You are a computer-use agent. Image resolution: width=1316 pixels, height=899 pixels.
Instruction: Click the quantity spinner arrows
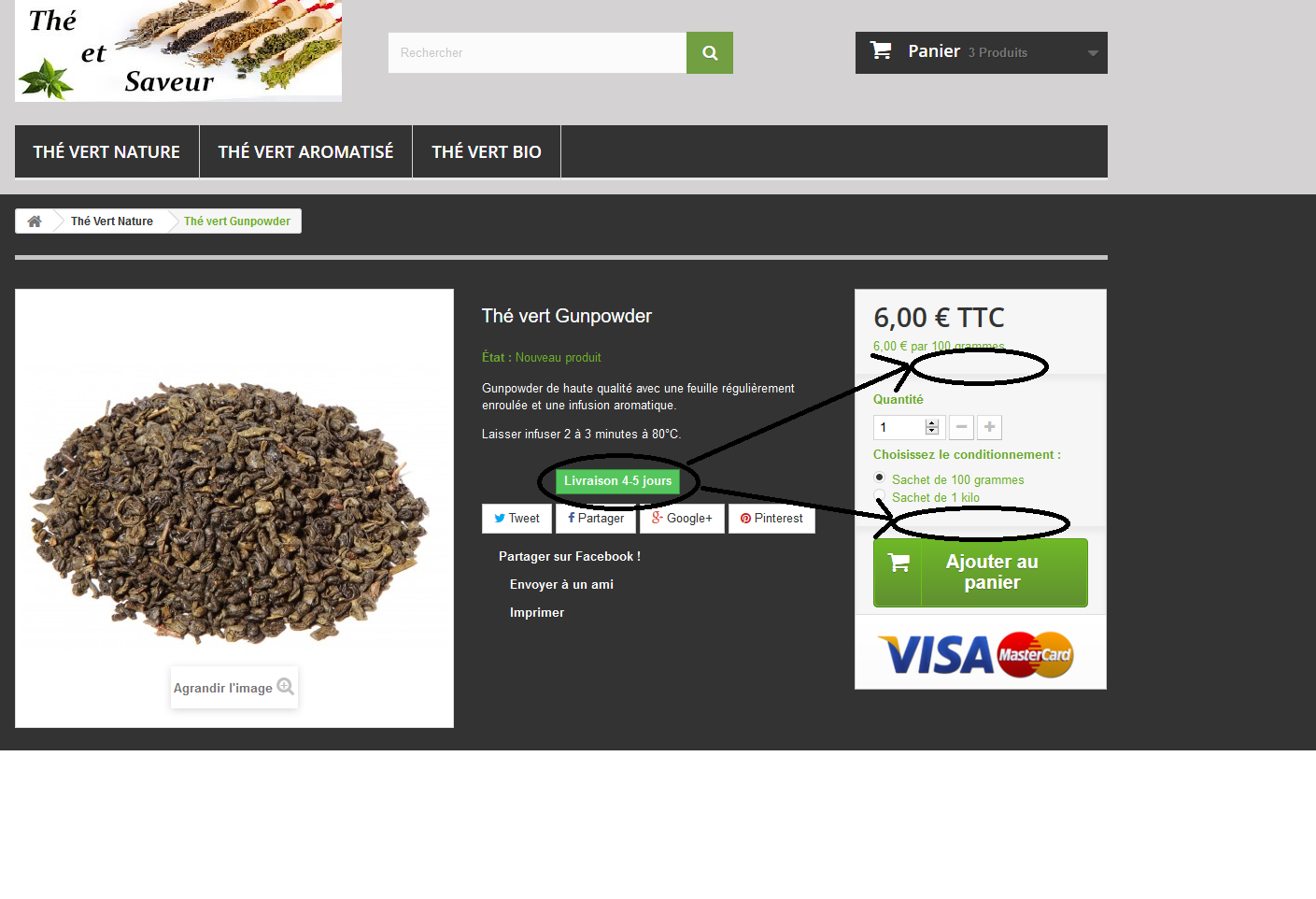pos(931,427)
